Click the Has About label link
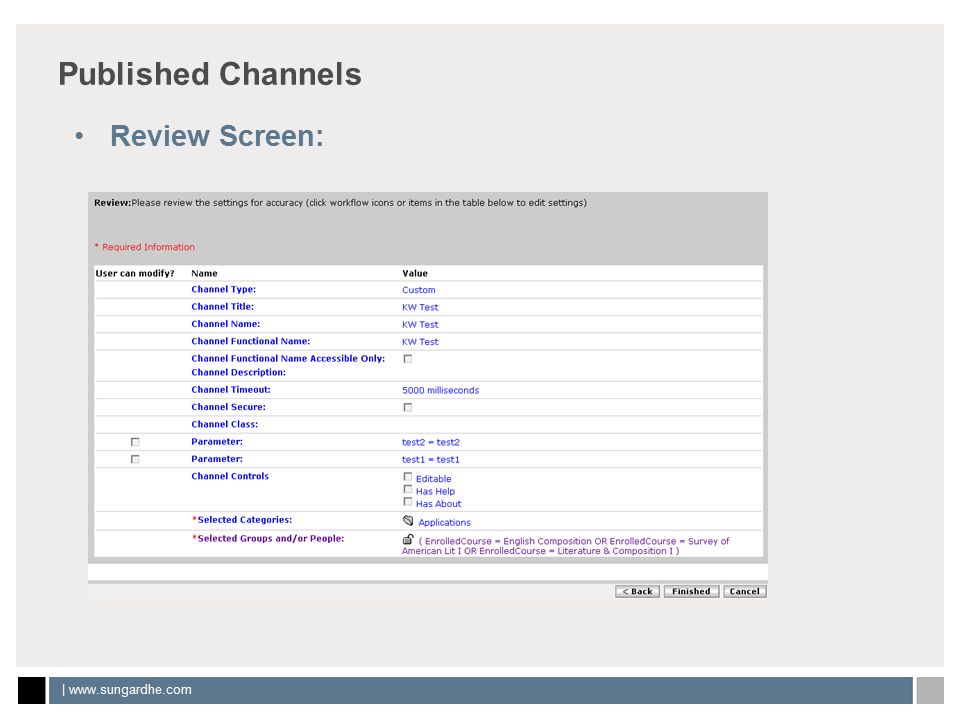 click(x=438, y=504)
